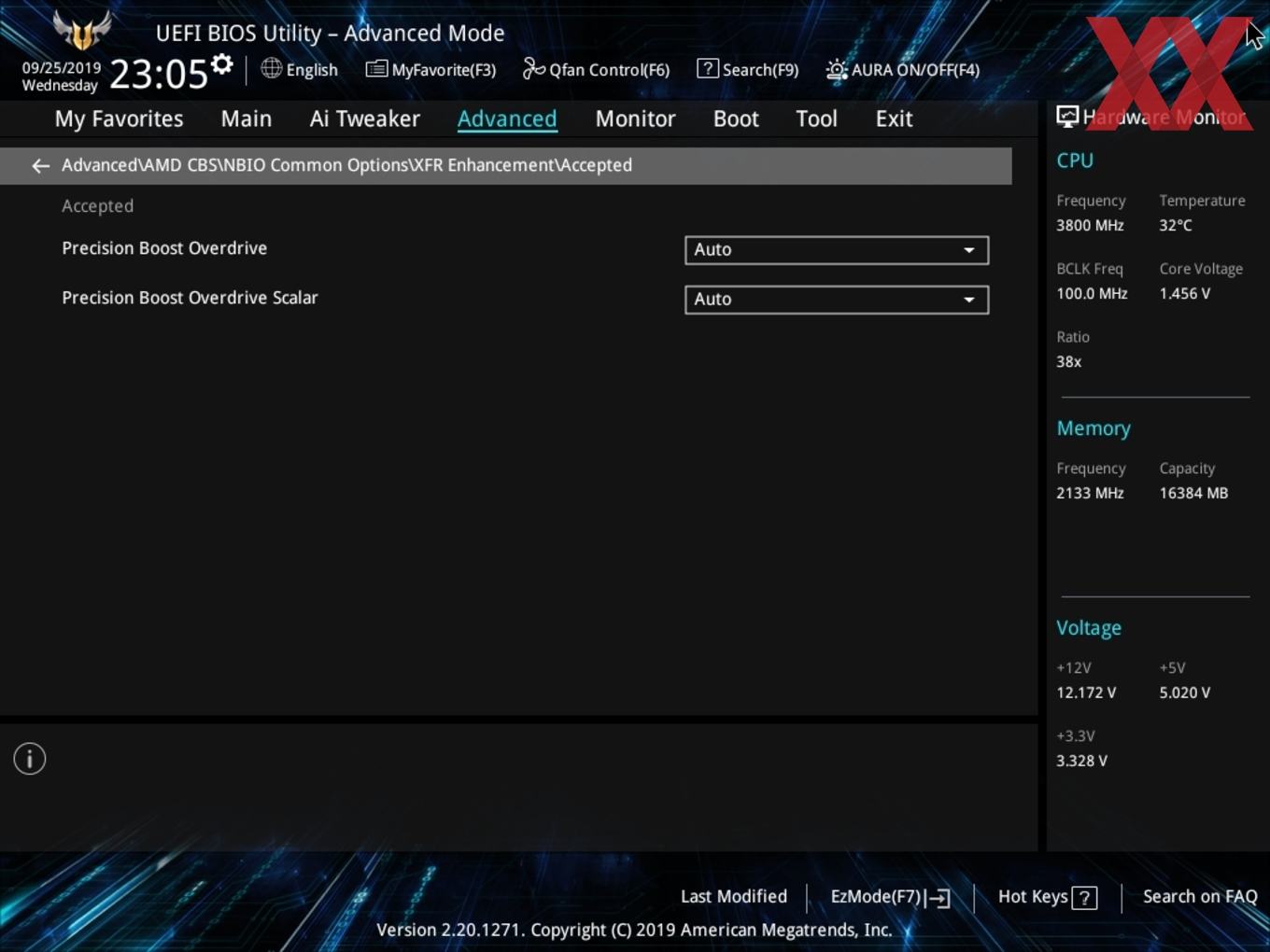Click the Hardware Monitor screen icon
Viewport: 1270px width, 952px height.
click(x=1067, y=117)
